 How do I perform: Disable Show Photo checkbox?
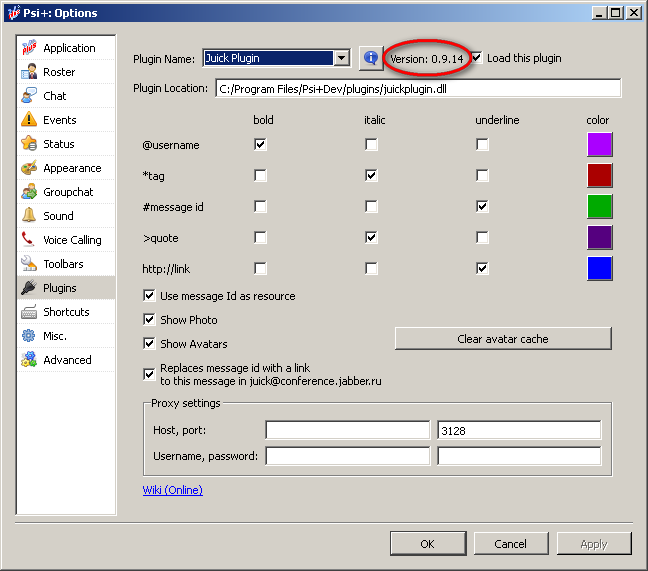pos(150,320)
